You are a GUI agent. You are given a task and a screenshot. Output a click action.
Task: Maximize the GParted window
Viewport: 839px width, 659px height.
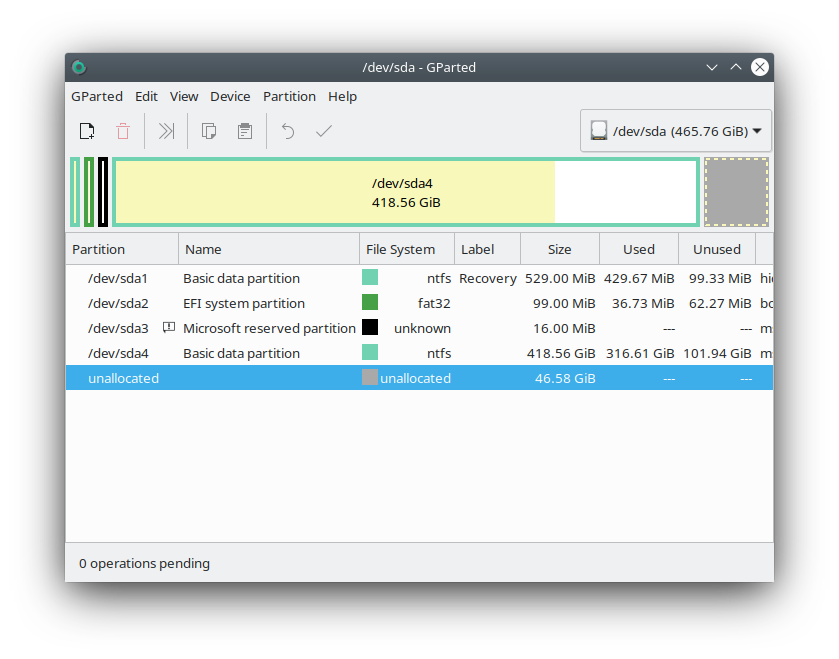point(736,67)
